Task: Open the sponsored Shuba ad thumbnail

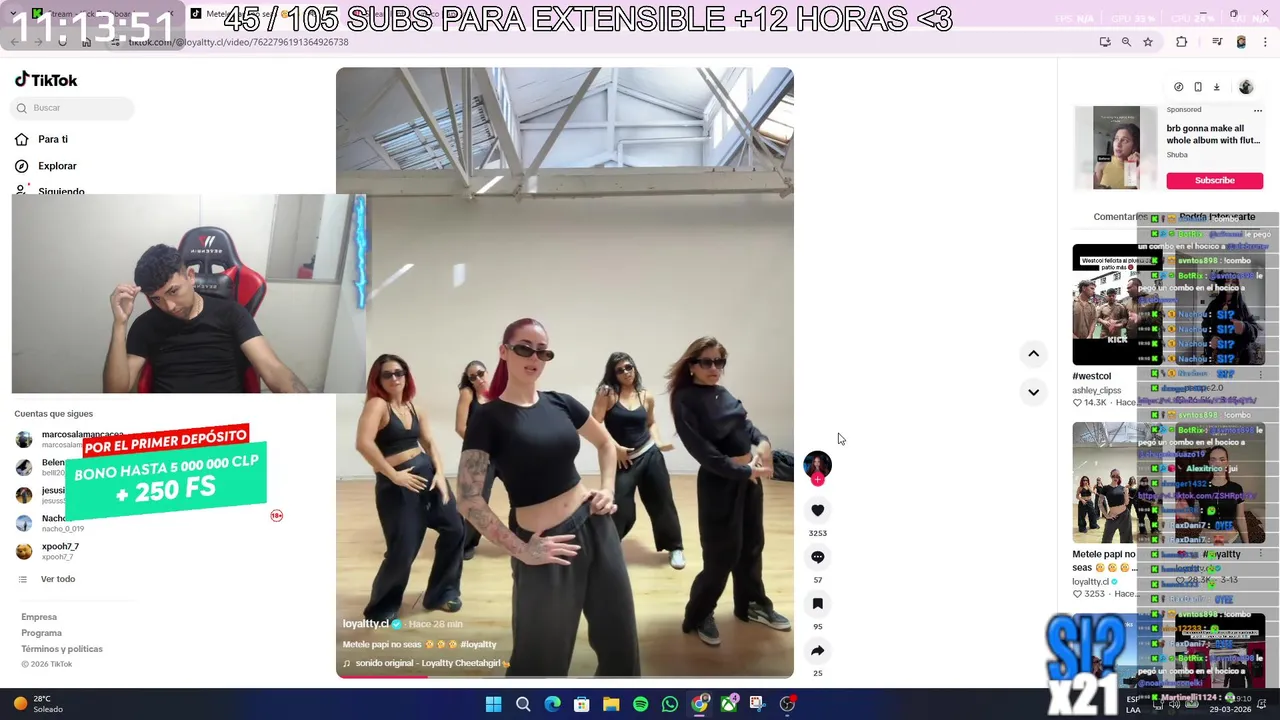Action: pos(1116,147)
